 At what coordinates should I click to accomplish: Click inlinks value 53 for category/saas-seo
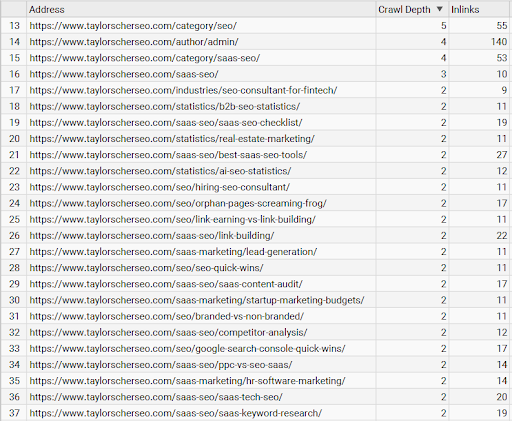[x=502, y=58]
